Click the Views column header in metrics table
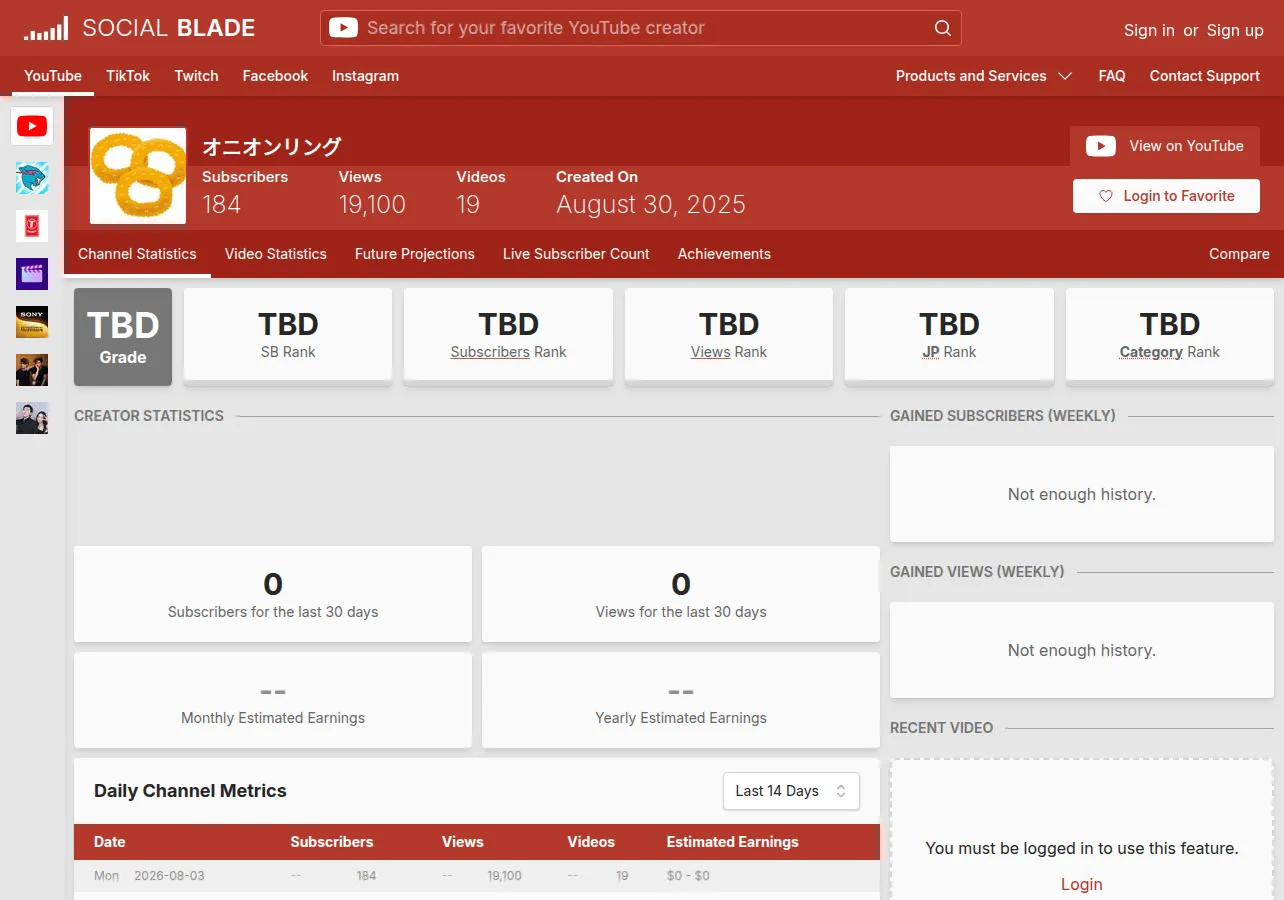 point(463,842)
